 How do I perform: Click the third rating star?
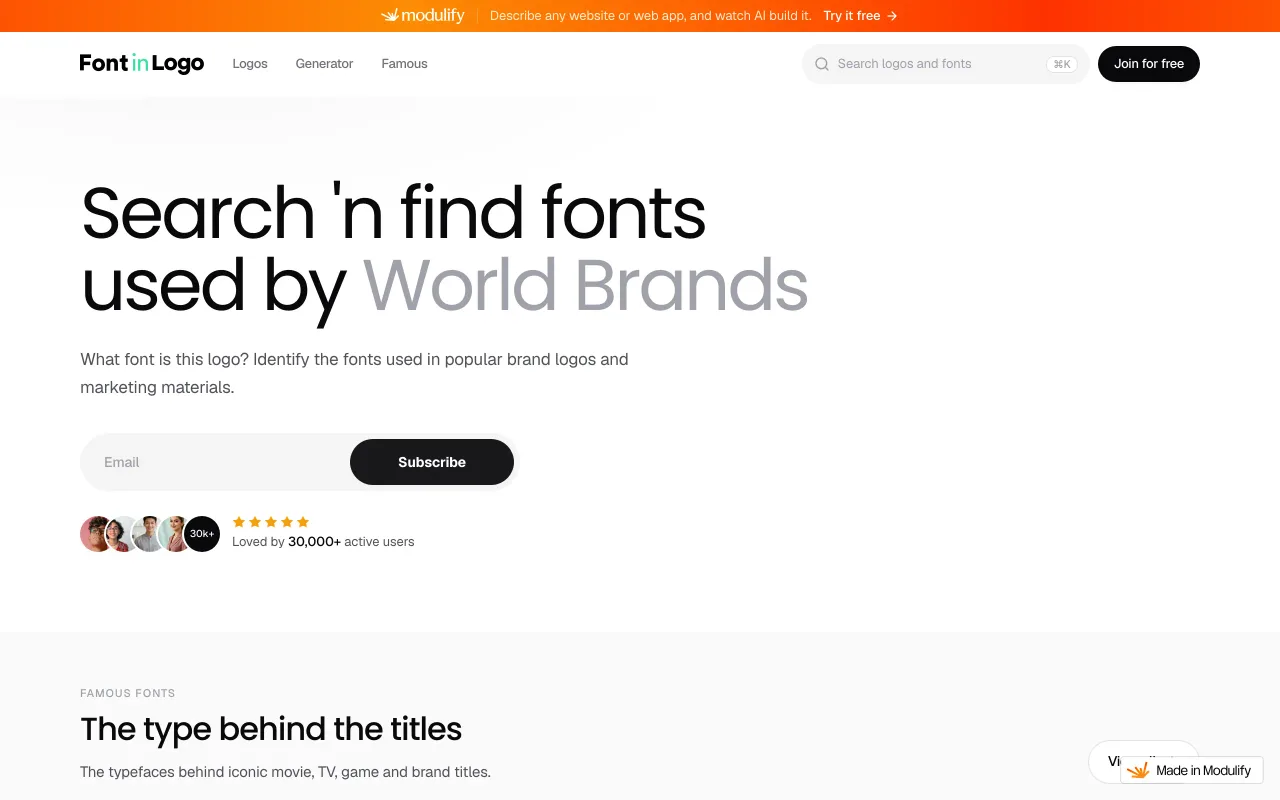coord(271,522)
